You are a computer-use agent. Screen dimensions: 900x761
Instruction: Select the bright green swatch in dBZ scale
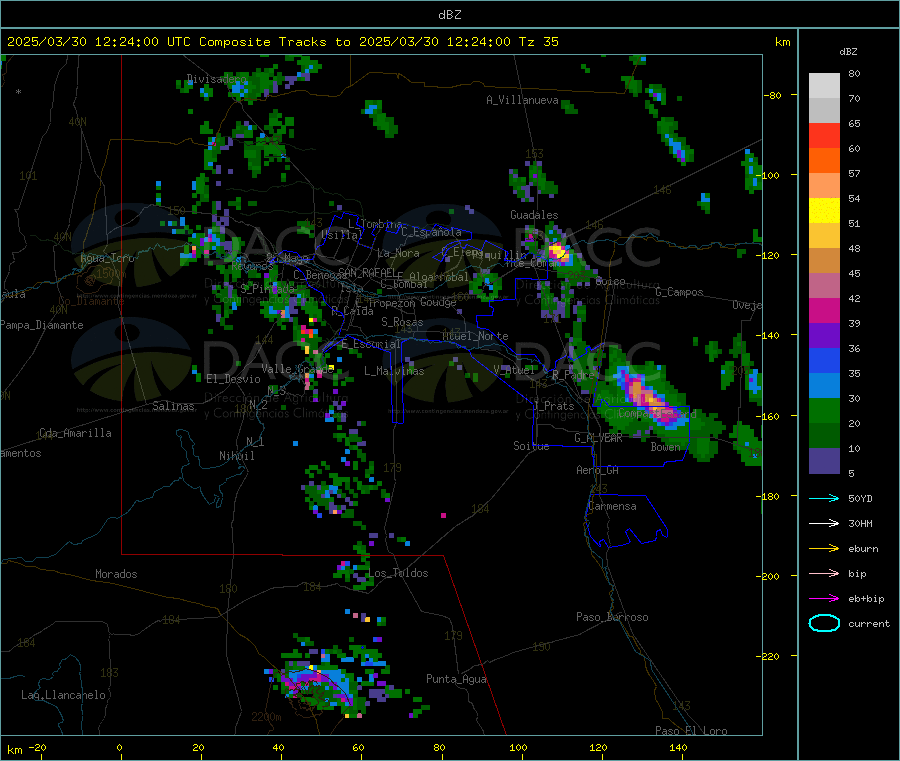click(x=824, y=410)
